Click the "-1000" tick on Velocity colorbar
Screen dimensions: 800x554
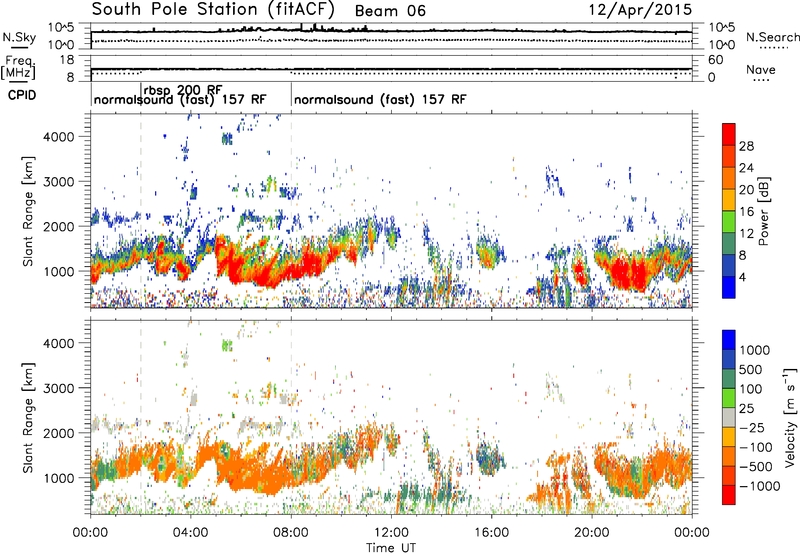(x=759, y=486)
